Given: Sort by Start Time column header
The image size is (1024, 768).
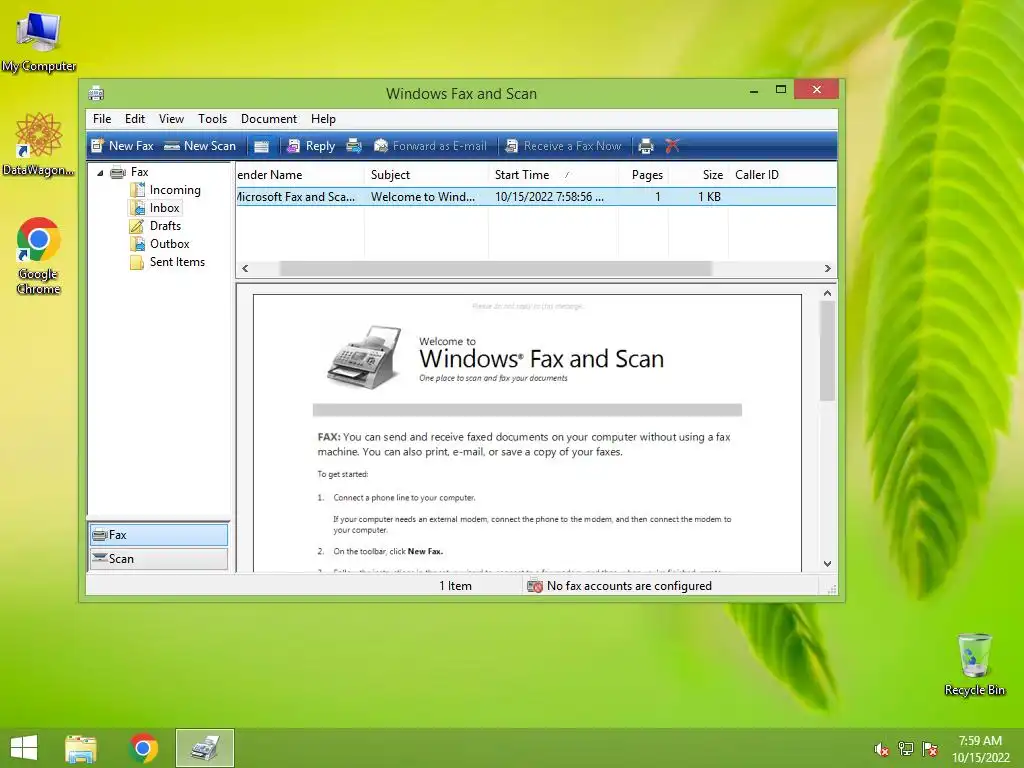Looking at the screenshot, I should [553, 175].
